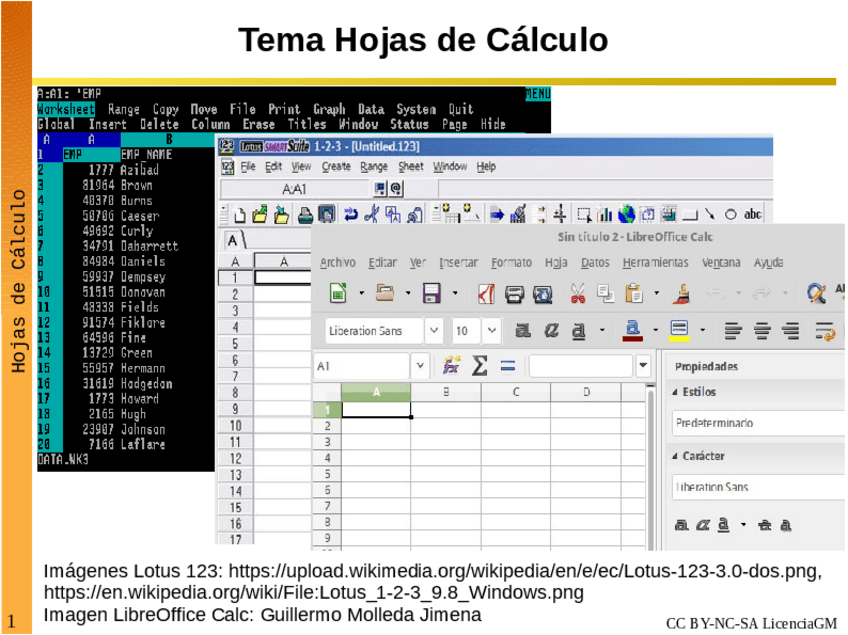Click the Lotus toolbar globe icon
Viewport: 848px width, 635px height.
click(x=626, y=215)
